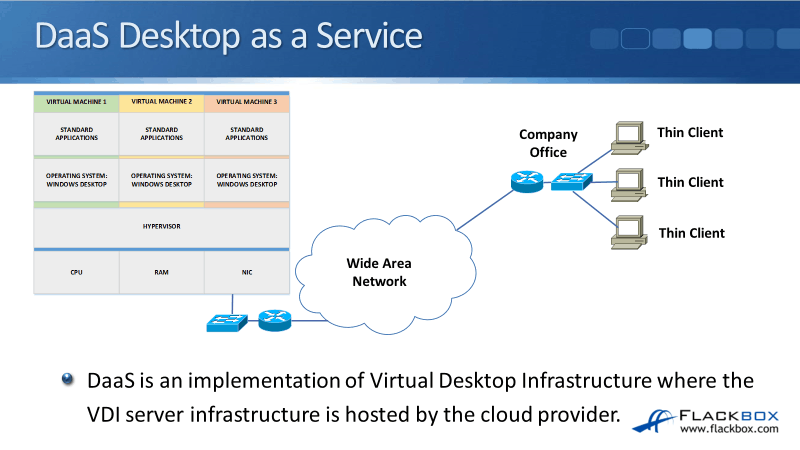The image size is (800, 450).
Task: Click the router icon beside the Wide Area Network cloud bottom-left
Action: (x=272, y=322)
